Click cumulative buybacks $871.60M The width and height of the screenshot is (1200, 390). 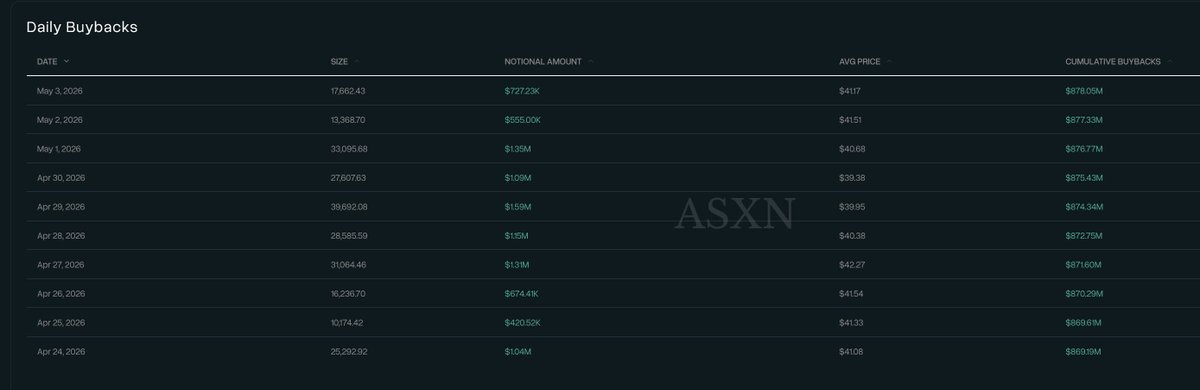pyautogui.click(x=1084, y=265)
